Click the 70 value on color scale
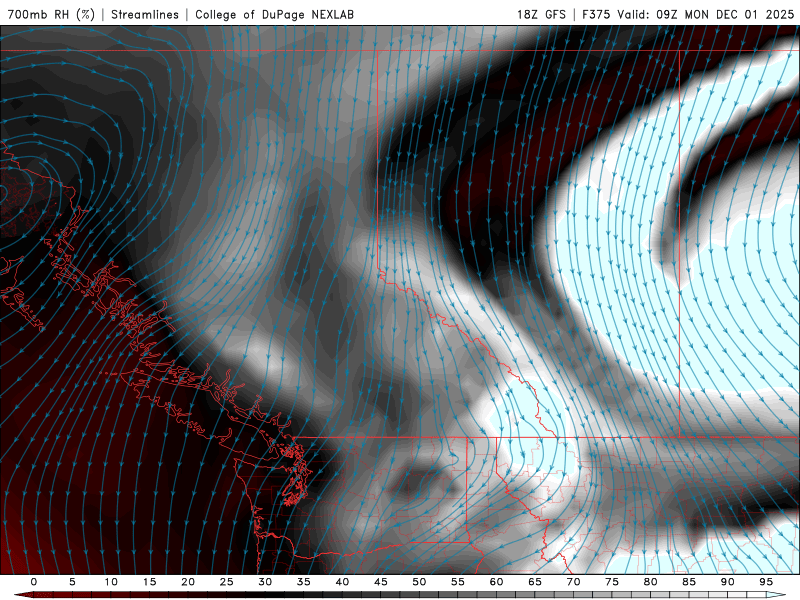 pos(573,582)
